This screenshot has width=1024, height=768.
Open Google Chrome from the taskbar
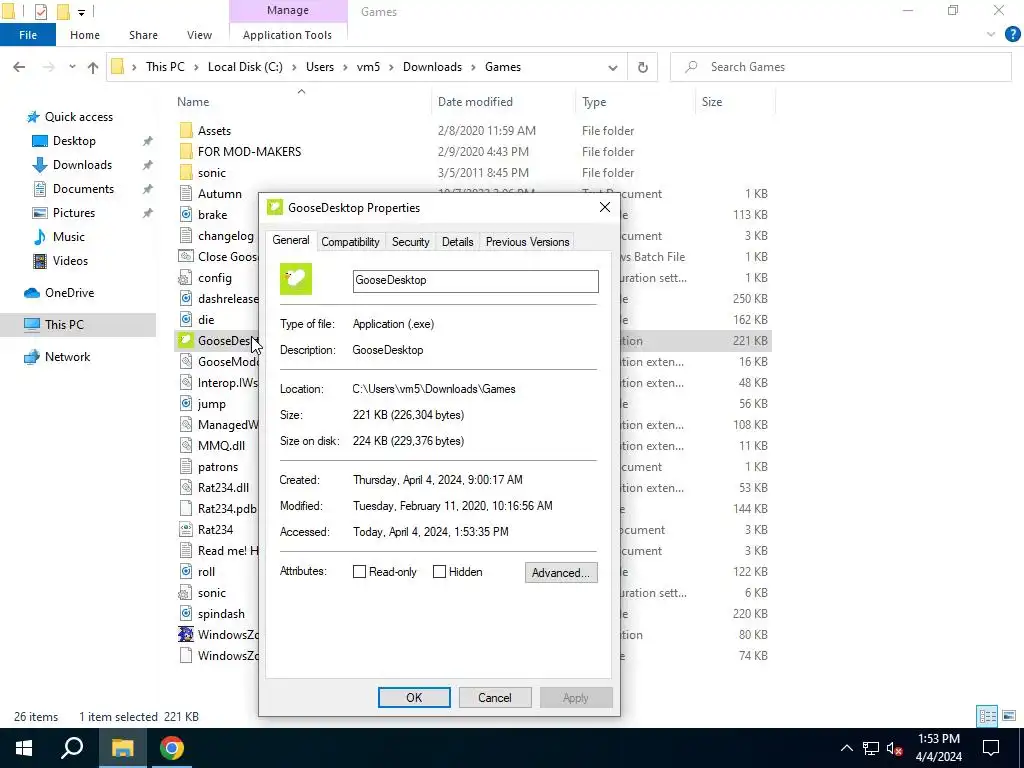coord(172,748)
